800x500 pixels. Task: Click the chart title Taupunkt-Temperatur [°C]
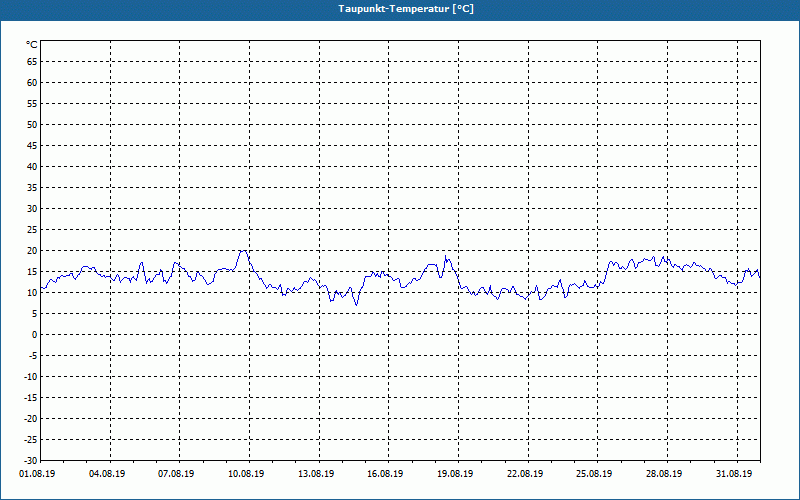pos(406,9)
